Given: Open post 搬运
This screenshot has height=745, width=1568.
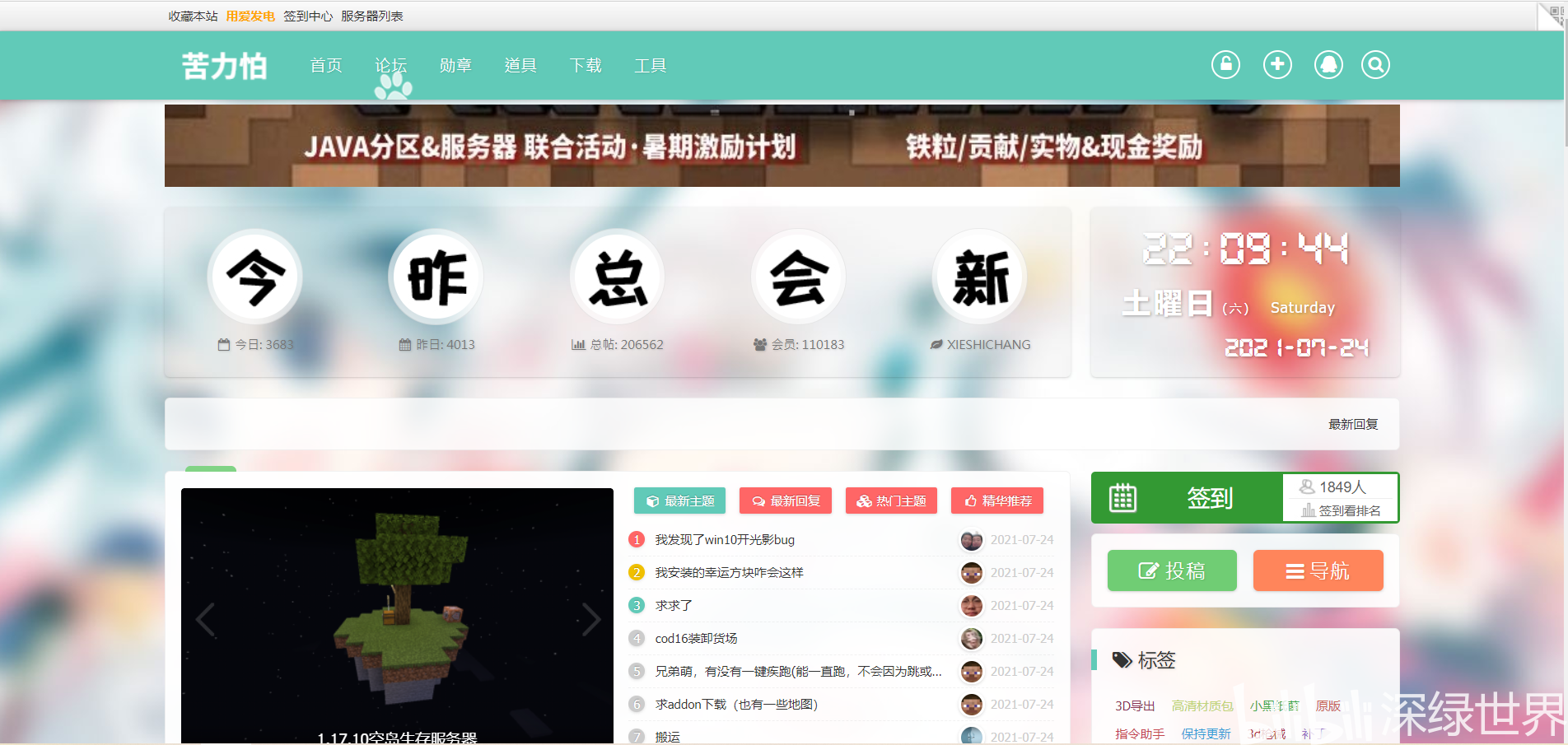Looking at the screenshot, I should [667, 737].
